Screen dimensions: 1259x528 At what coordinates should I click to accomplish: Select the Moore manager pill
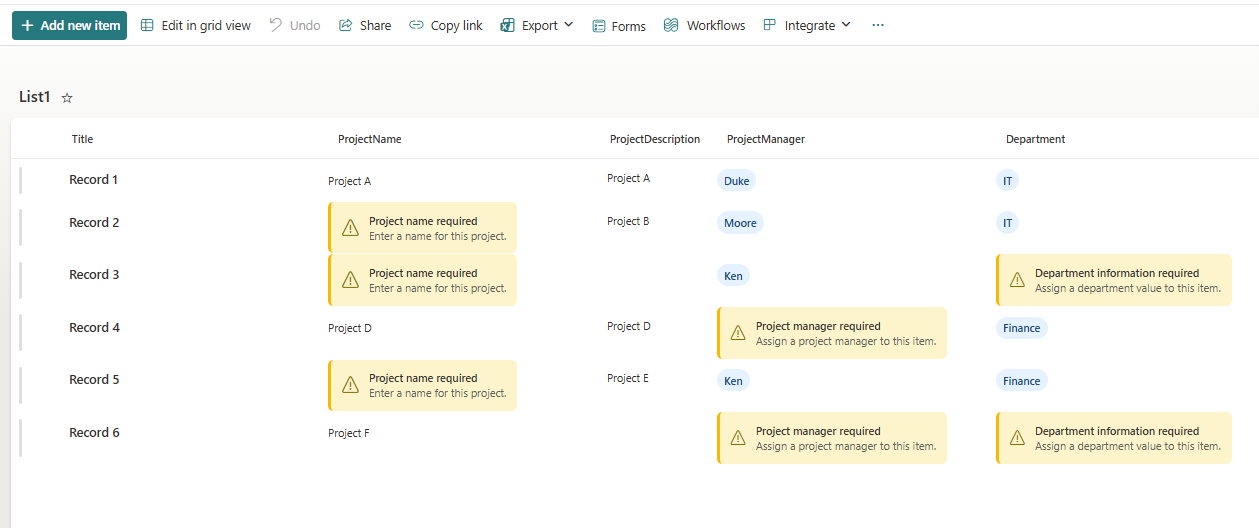pyautogui.click(x=740, y=223)
